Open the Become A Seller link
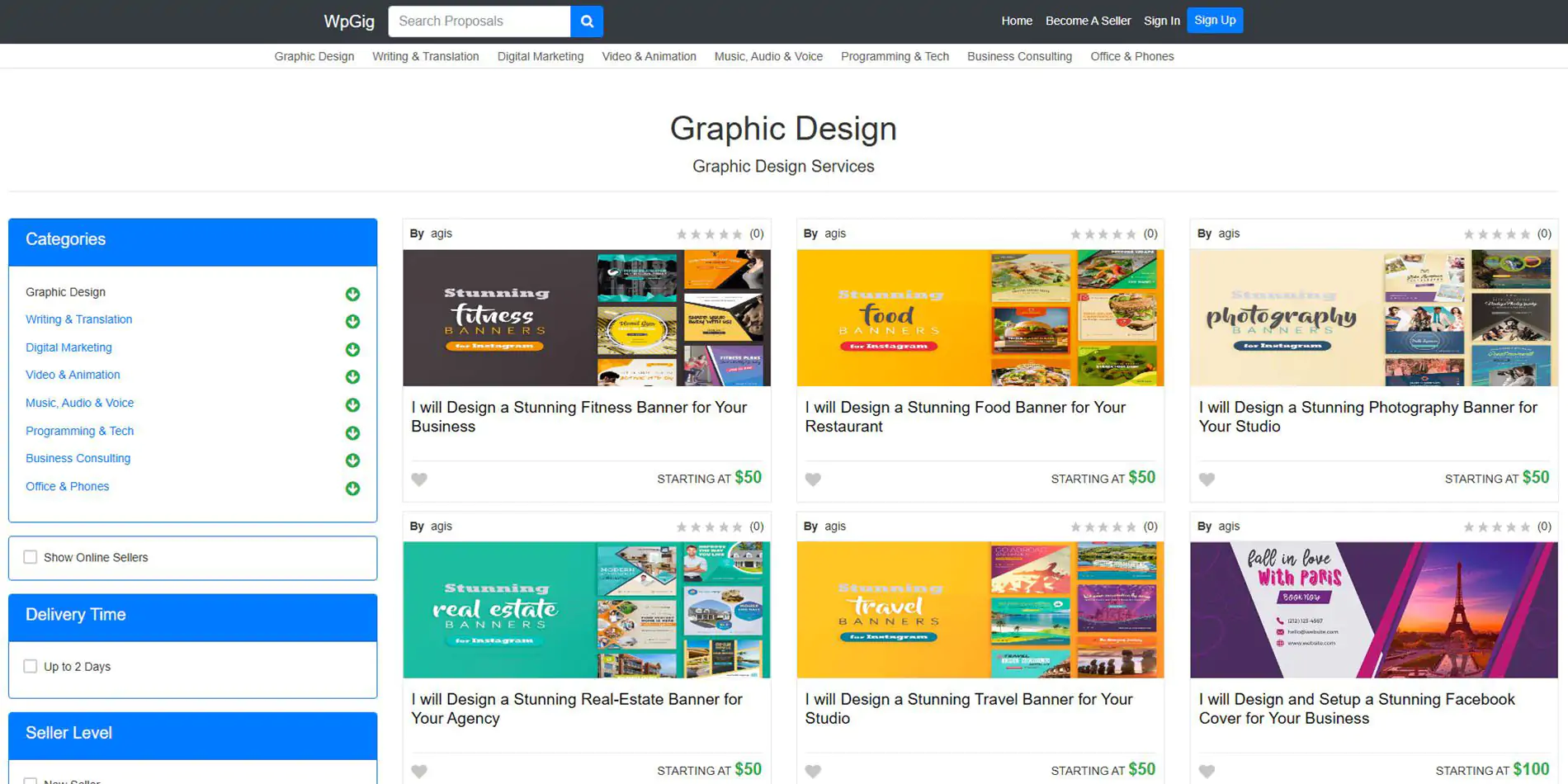Screen dimensions: 1568x784 pyautogui.click(x=1088, y=21)
